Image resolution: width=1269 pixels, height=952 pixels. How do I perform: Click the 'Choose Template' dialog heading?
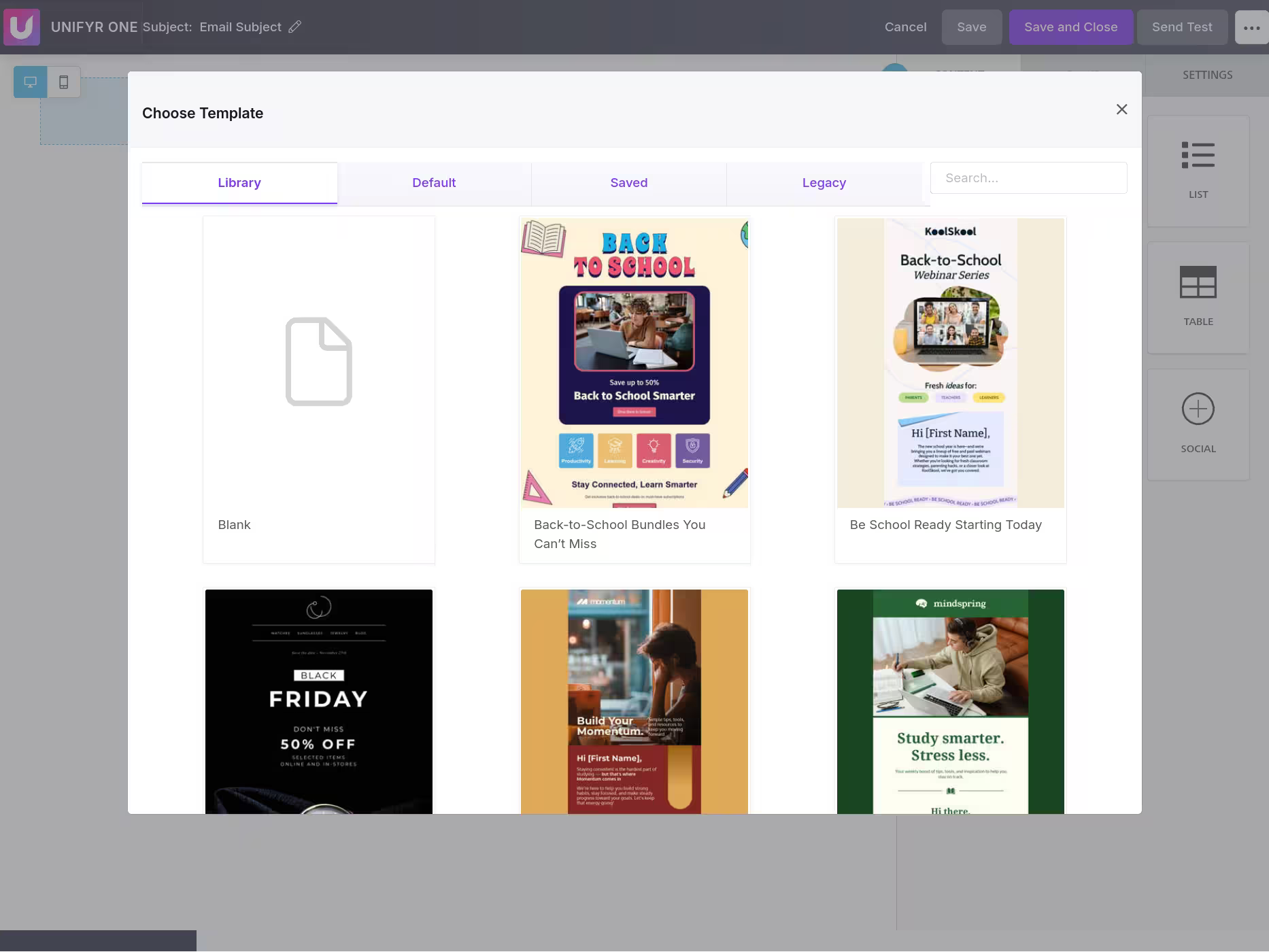point(203,114)
